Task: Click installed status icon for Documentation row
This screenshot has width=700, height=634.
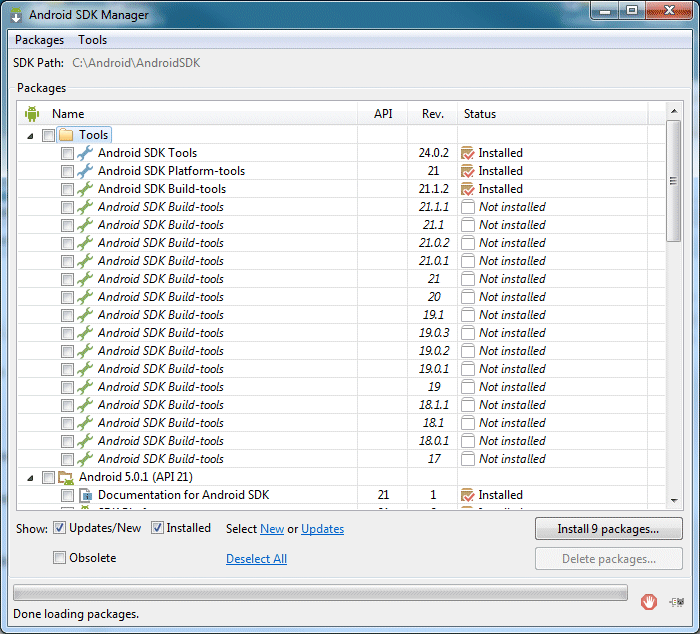Action: tap(467, 495)
